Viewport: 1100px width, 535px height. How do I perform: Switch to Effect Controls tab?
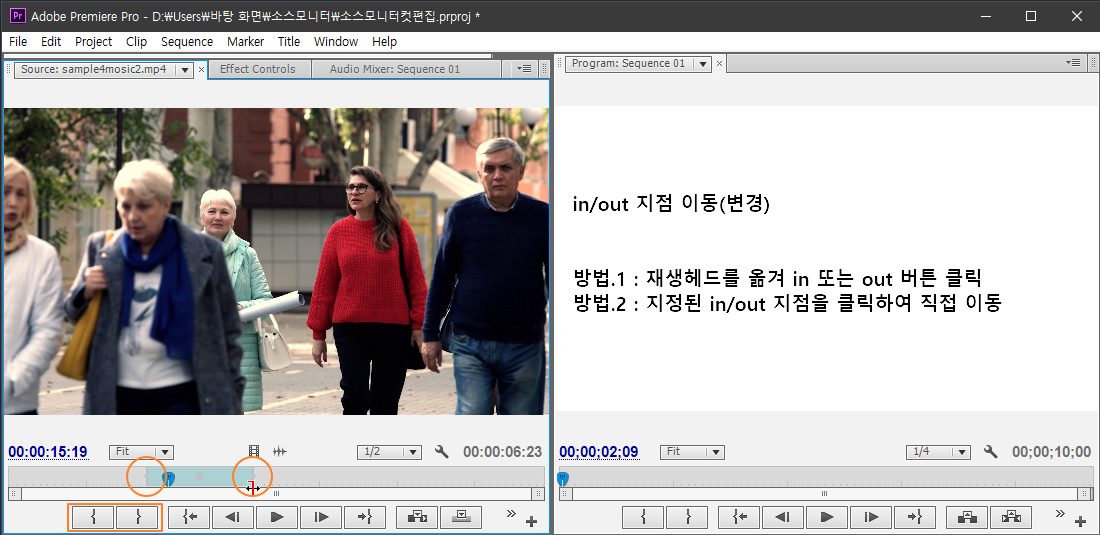click(257, 69)
